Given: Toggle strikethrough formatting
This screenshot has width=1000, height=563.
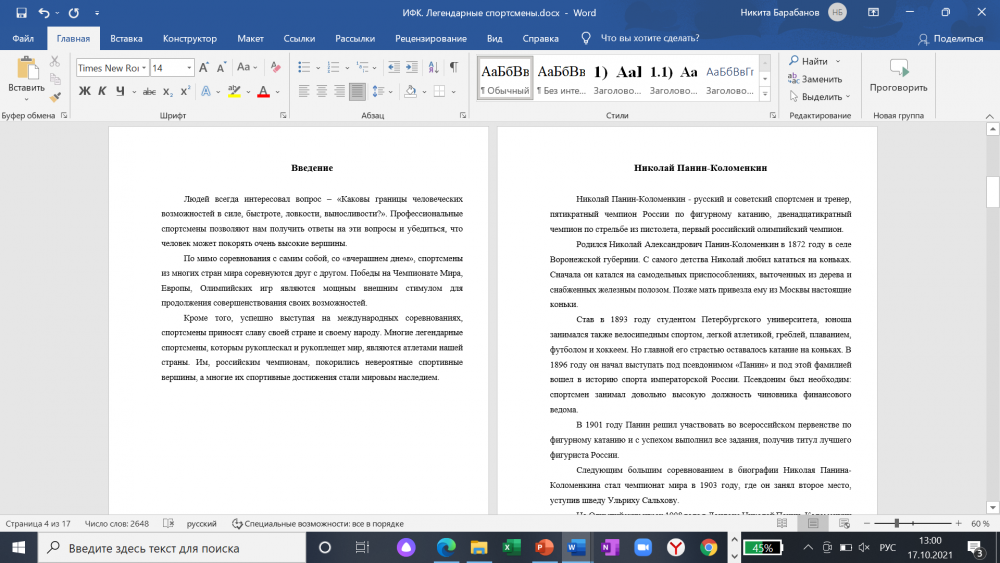Looking at the screenshot, I should pyautogui.click(x=149, y=92).
